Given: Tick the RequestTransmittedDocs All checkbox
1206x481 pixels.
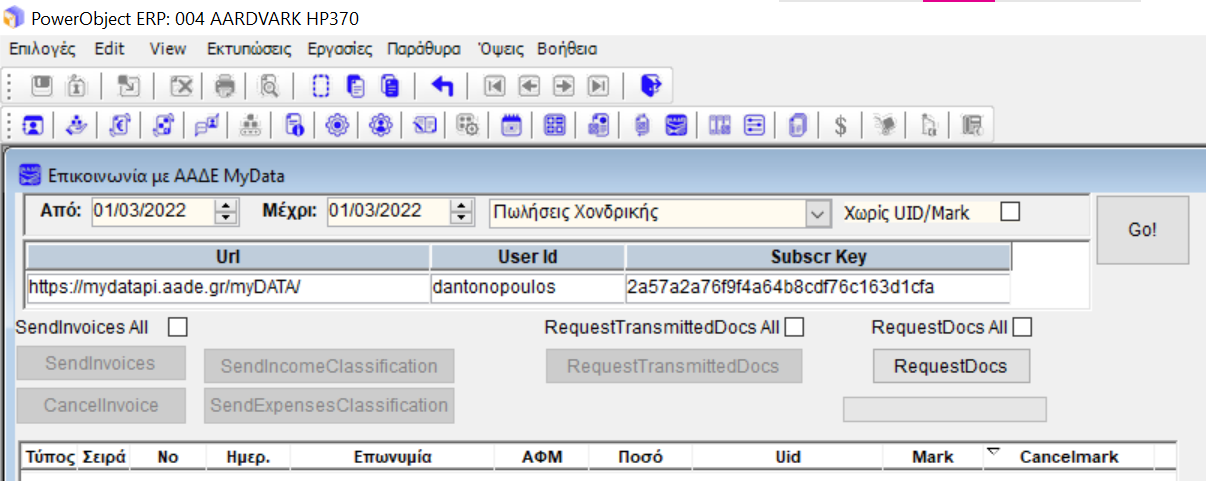Looking at the screenshot, I should pos(794,327).
